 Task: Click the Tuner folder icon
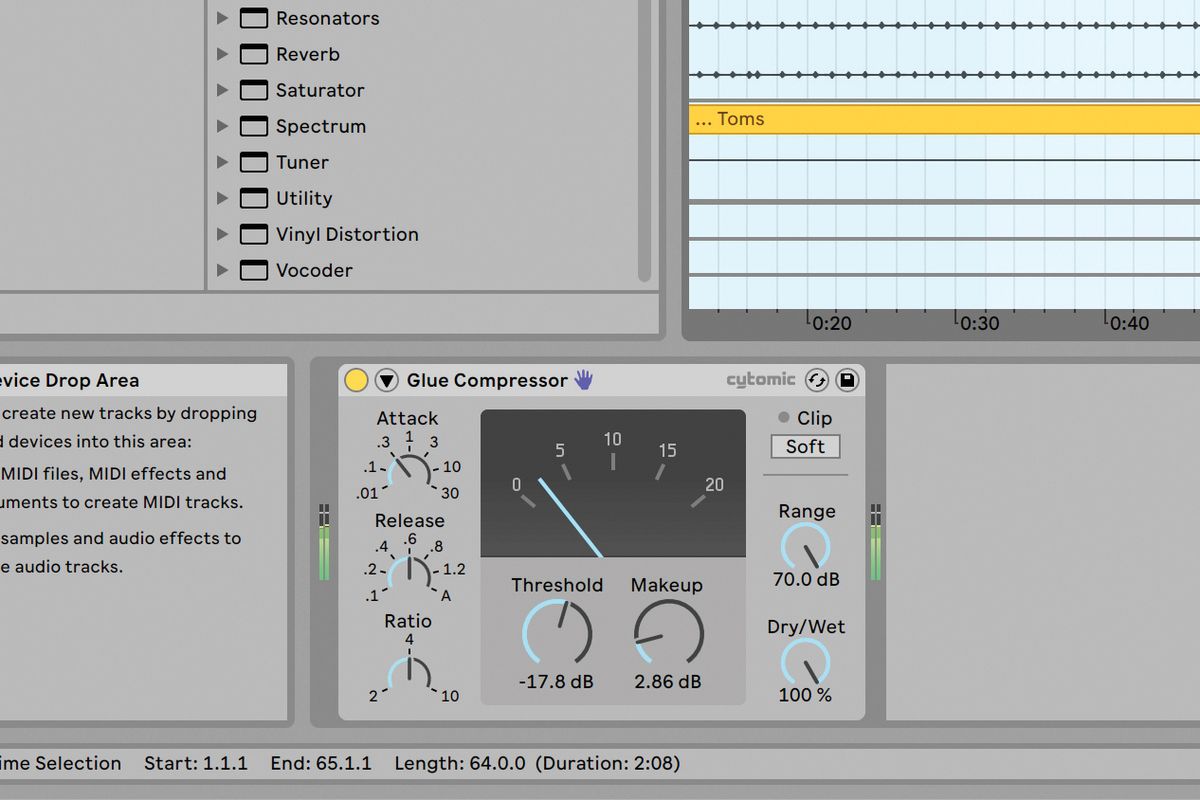click(x=252, y=162)
